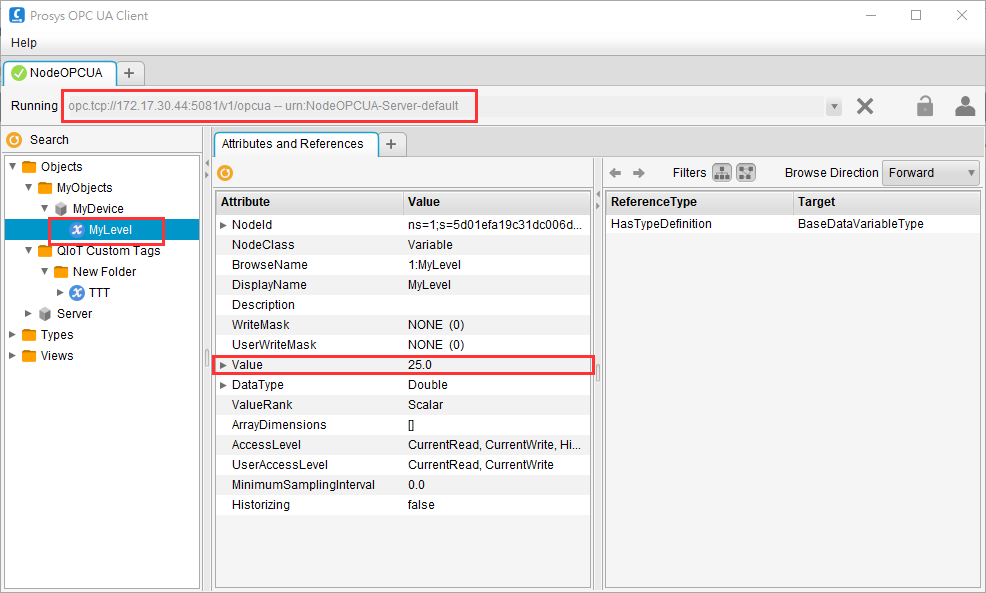The height and width of the screenshot is (593, 986).
Task: Select the Historizing attribute row
Action: click(x=403, y=505)
